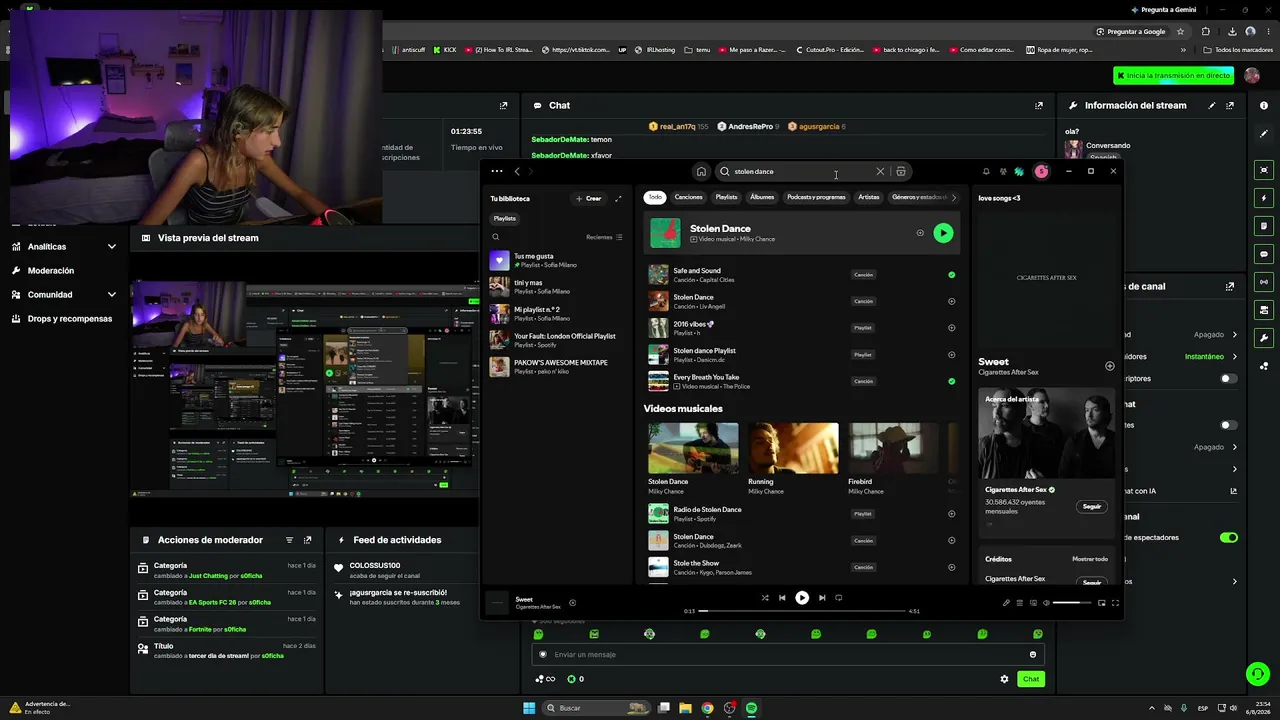Toggle the switch in the scriptores row
This screenshot has height=720, width=1280.
tap(1229, 379)
